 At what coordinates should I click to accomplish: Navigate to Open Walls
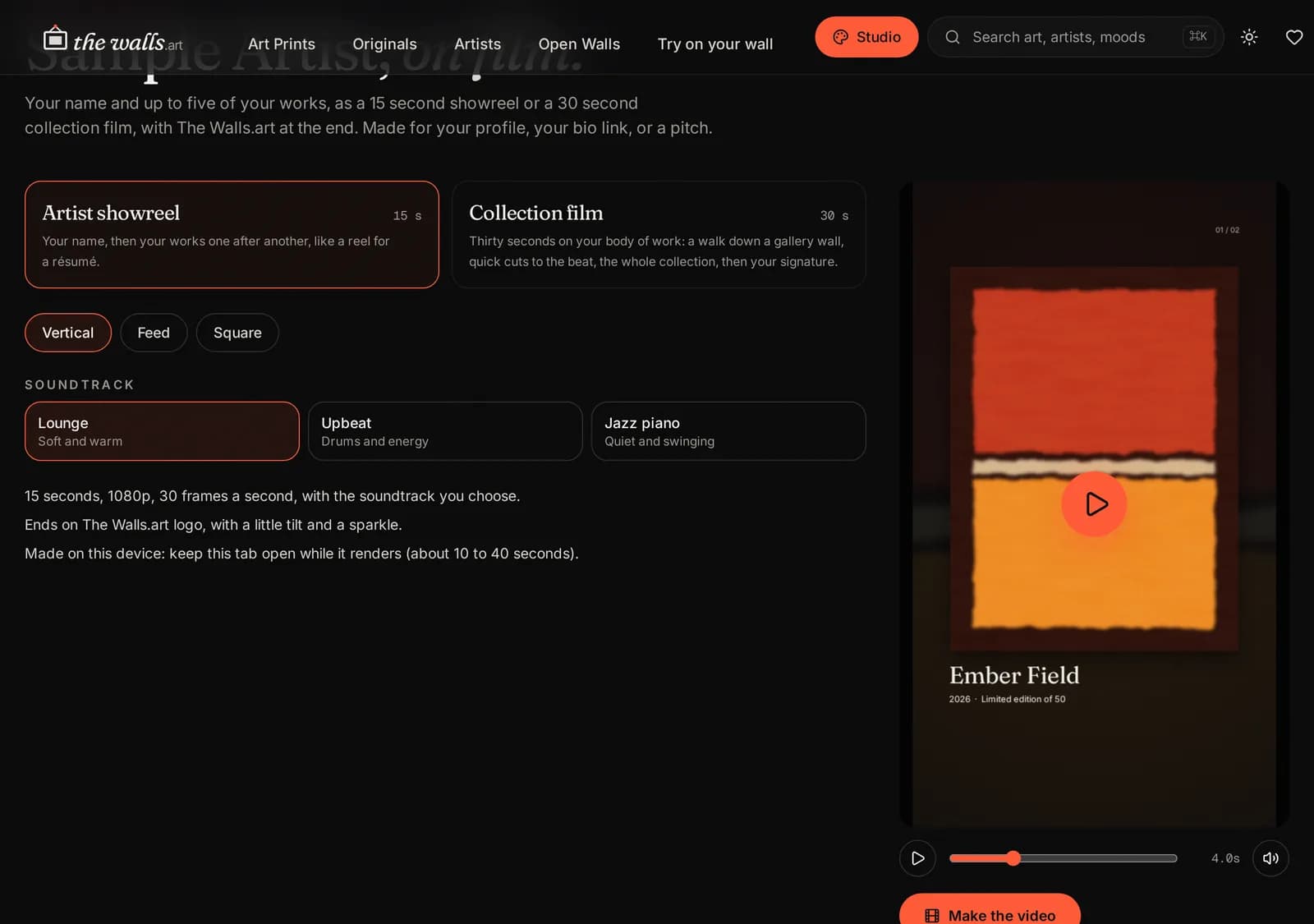click(x=579, y=44)
